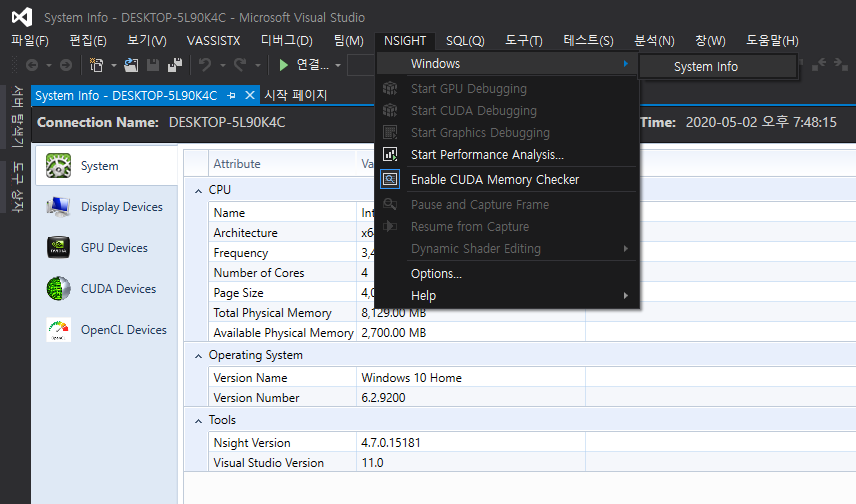Collapse the Tools section
Viewport: 856px width, 504px height.
198,421
